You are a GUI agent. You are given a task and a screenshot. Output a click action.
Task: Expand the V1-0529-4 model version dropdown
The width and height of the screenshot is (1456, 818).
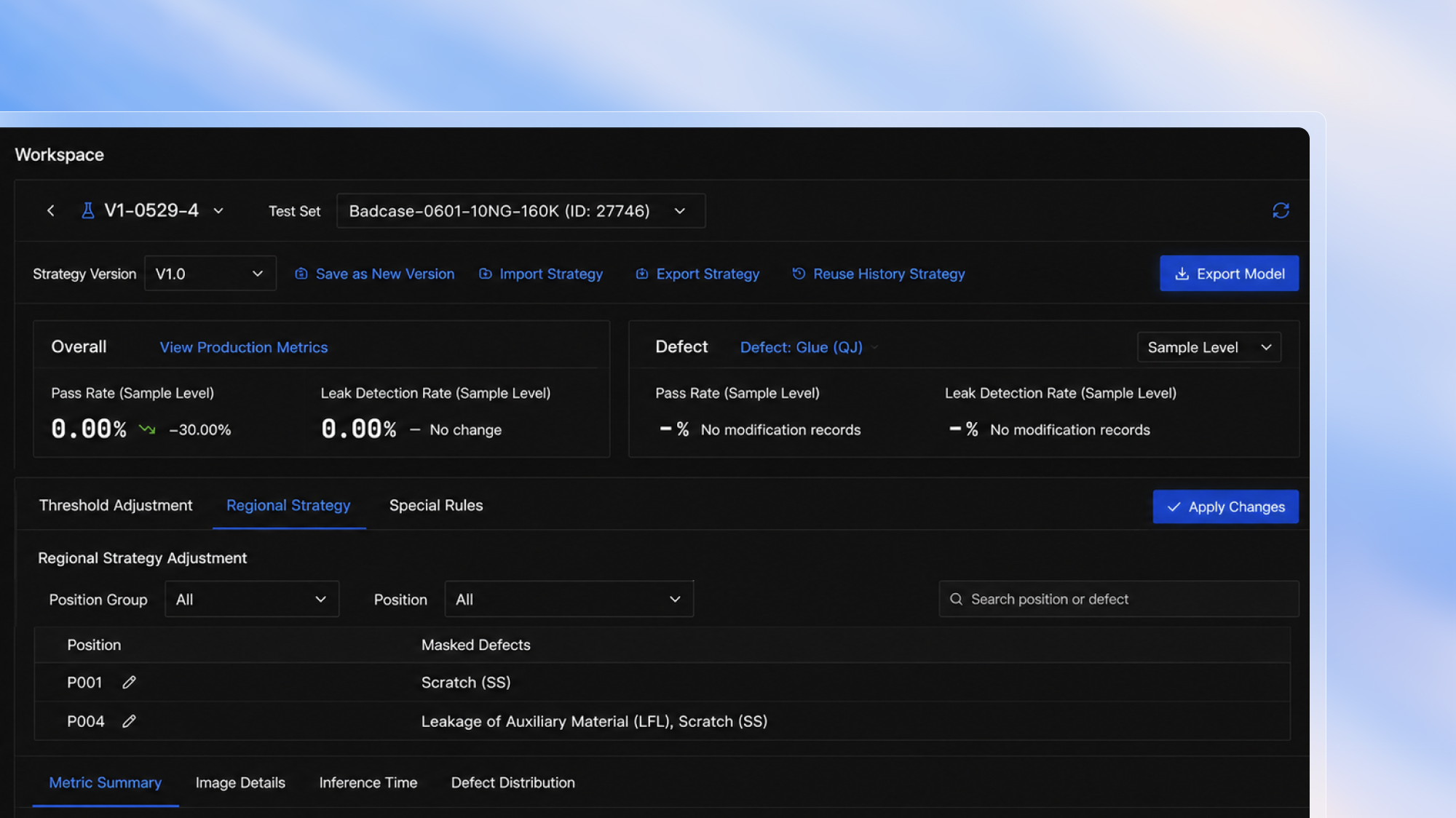(x=218, y=211)
